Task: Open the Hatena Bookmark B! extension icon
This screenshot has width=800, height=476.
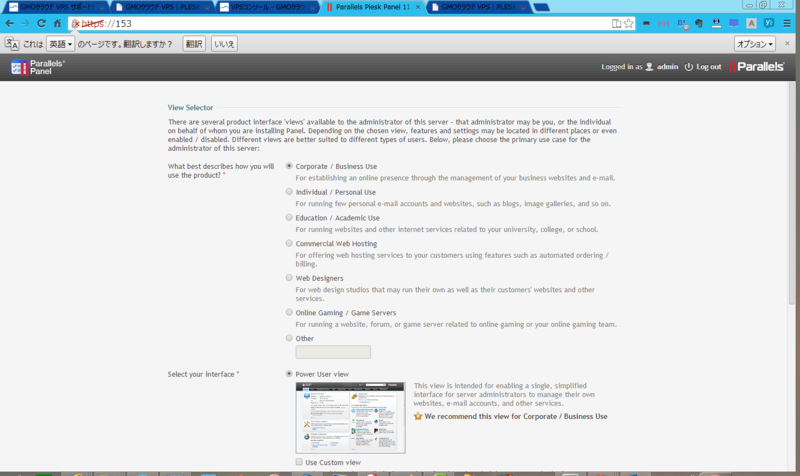Action: point(682,23)
